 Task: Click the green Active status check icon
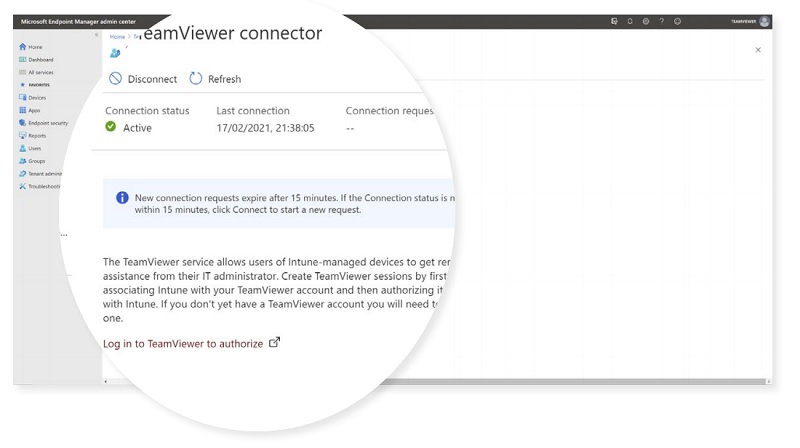coord(111,127)
